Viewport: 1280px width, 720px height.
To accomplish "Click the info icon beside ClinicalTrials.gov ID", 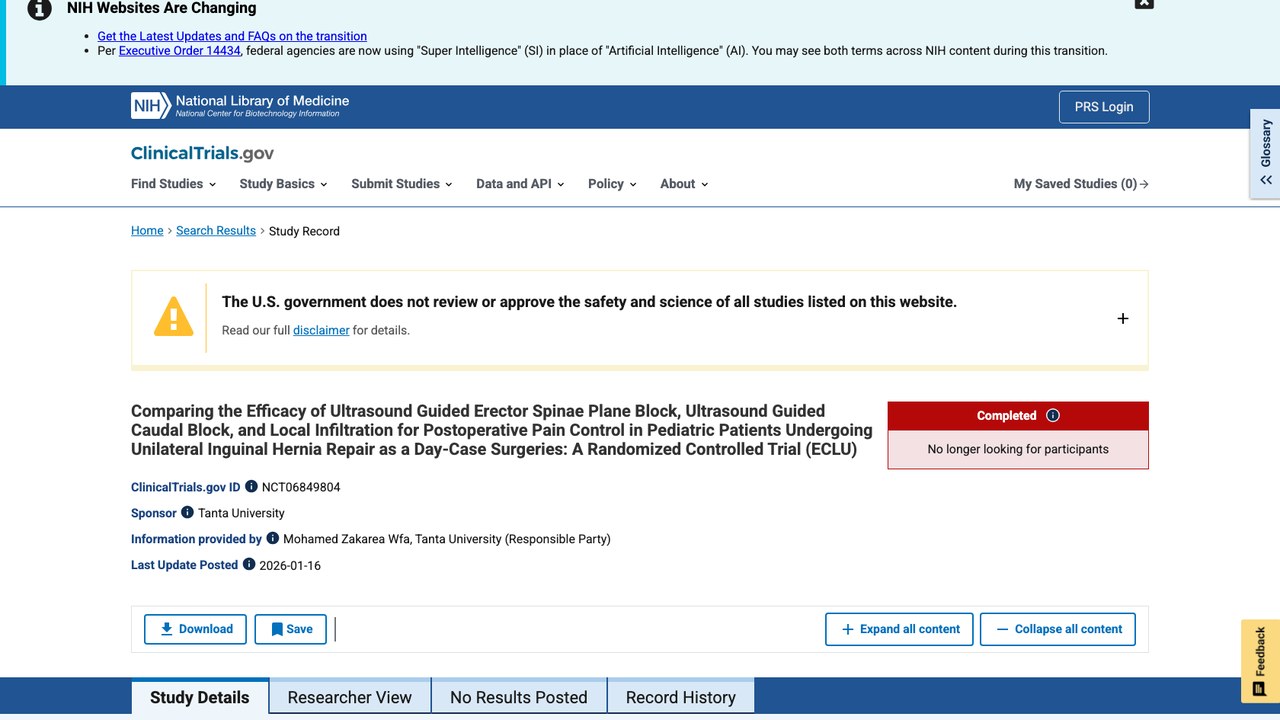I will [x=251, y=487].
